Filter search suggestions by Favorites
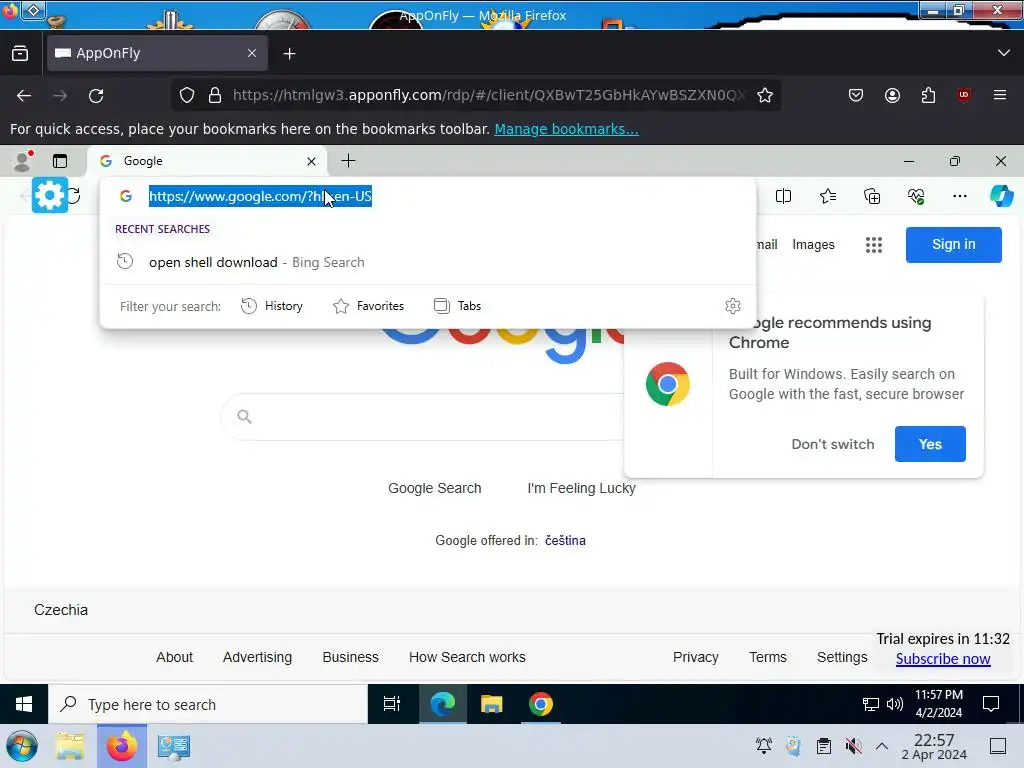 click(x=368, y=306)
